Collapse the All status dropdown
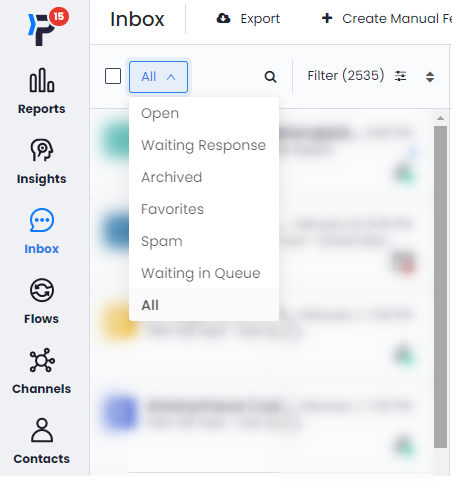 tap(158, 77)
